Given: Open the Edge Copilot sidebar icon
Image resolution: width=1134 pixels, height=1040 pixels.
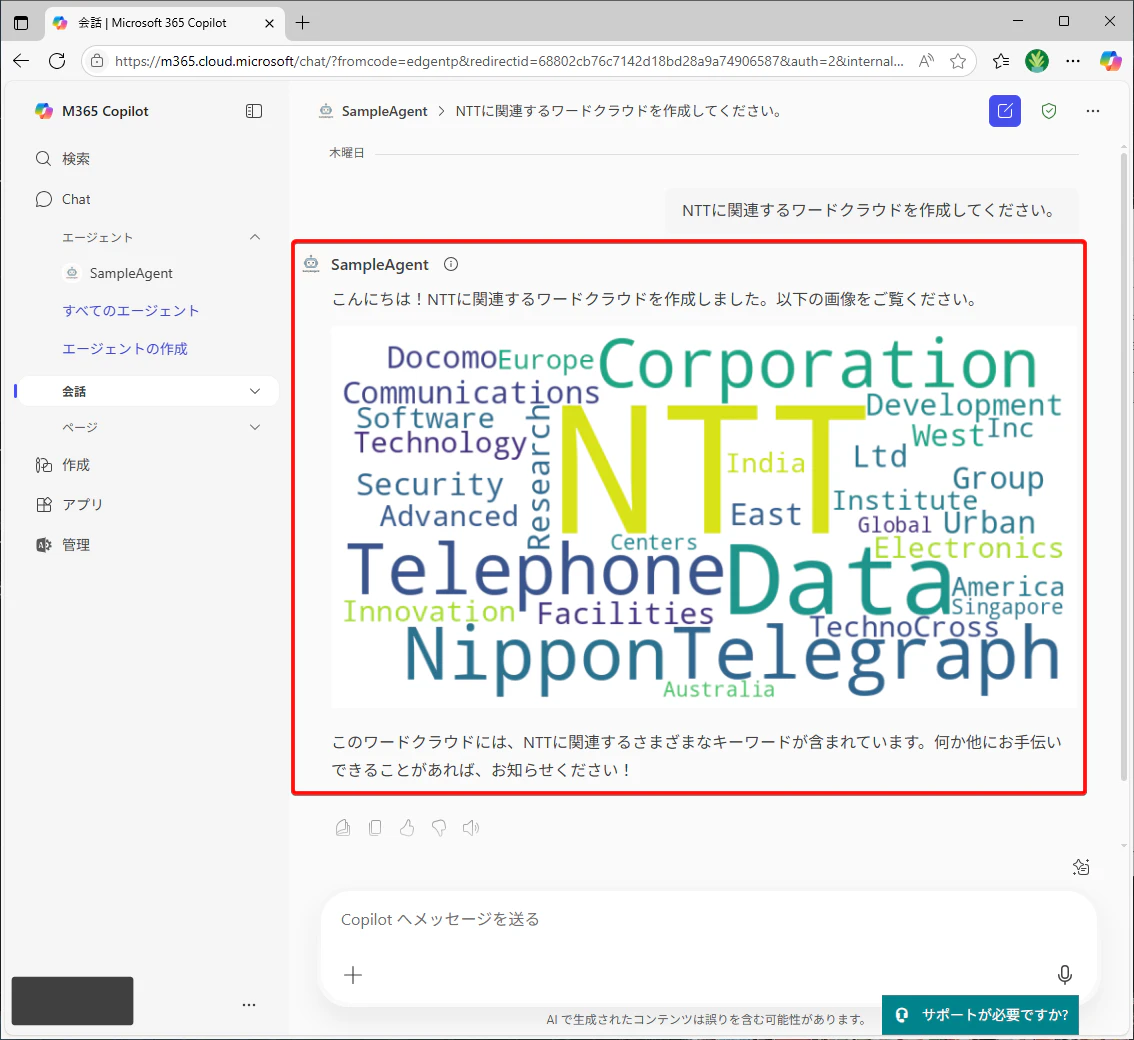Looking at the screenshot, I should click(x=1110, y=61).
